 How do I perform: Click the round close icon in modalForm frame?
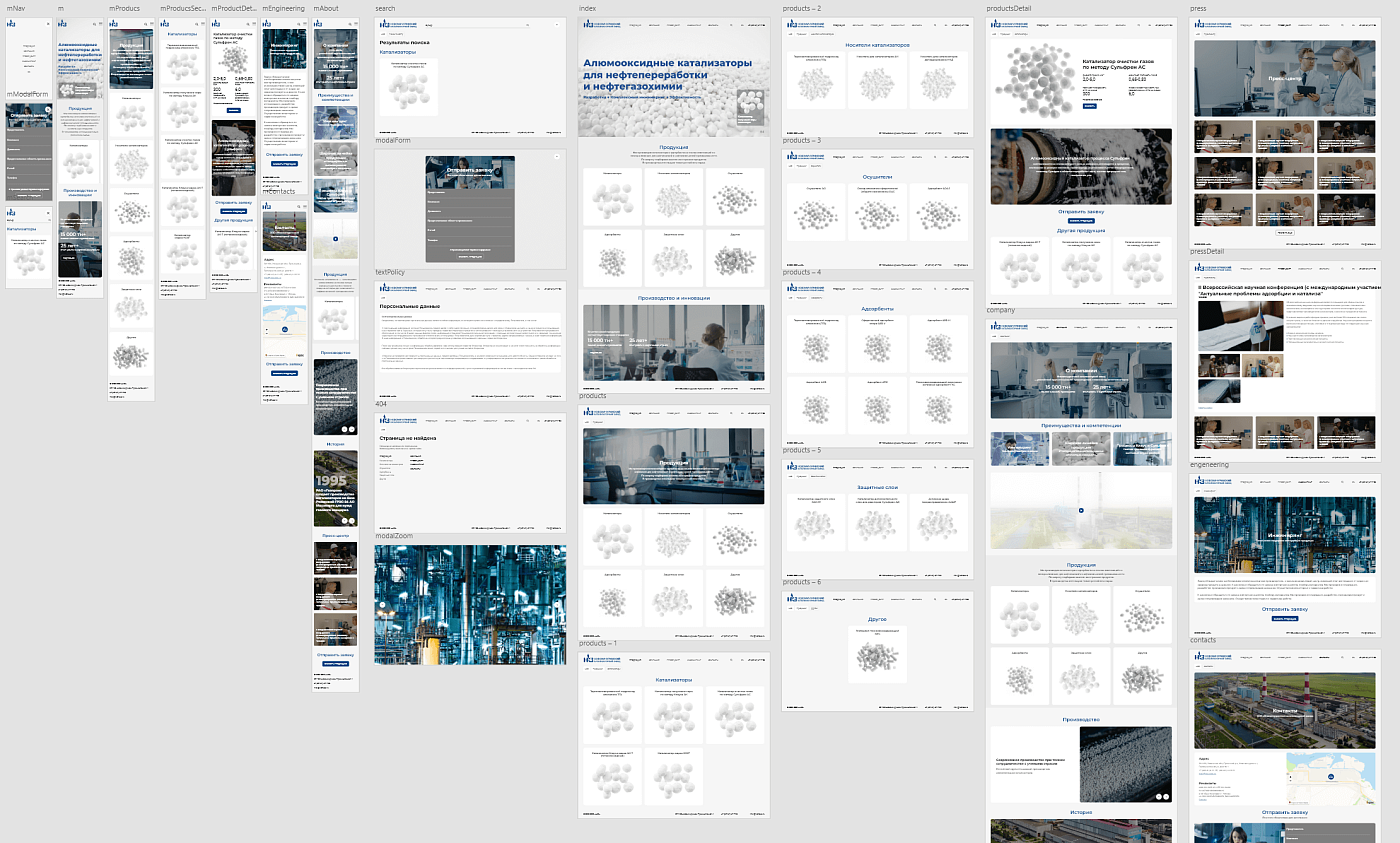556,157
